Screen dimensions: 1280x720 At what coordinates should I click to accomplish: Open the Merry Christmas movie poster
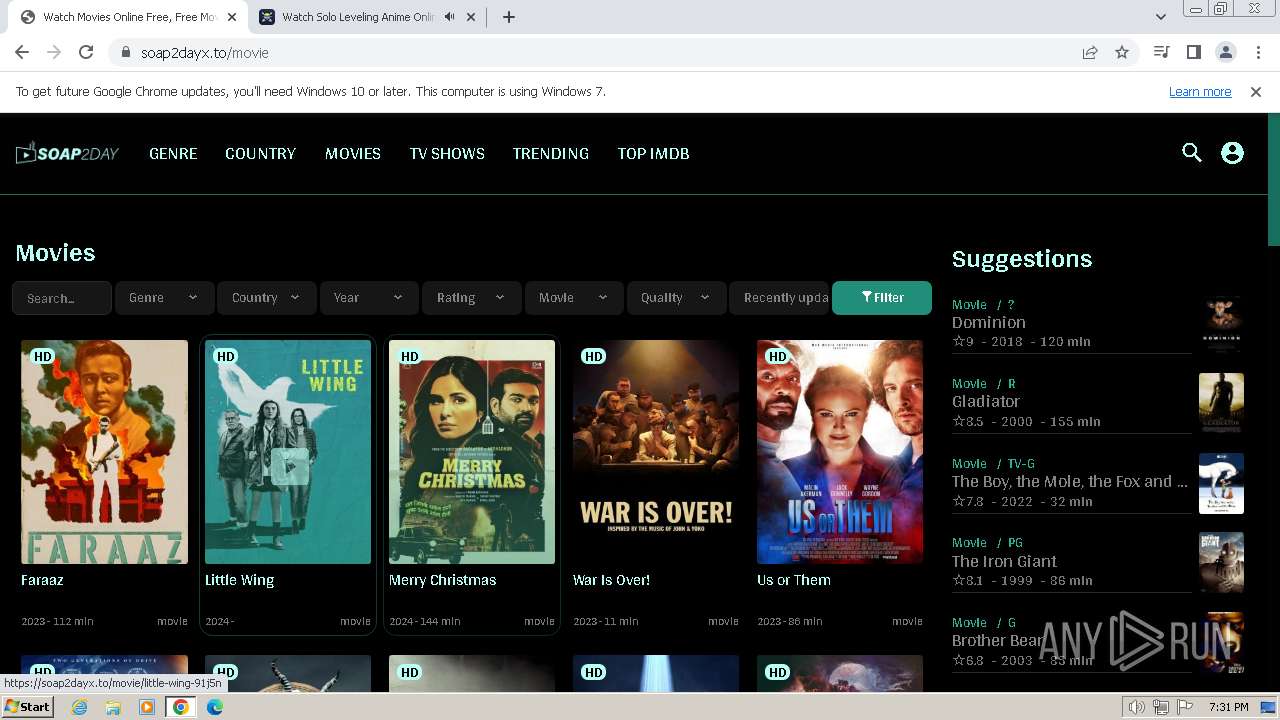click(472, 452)
